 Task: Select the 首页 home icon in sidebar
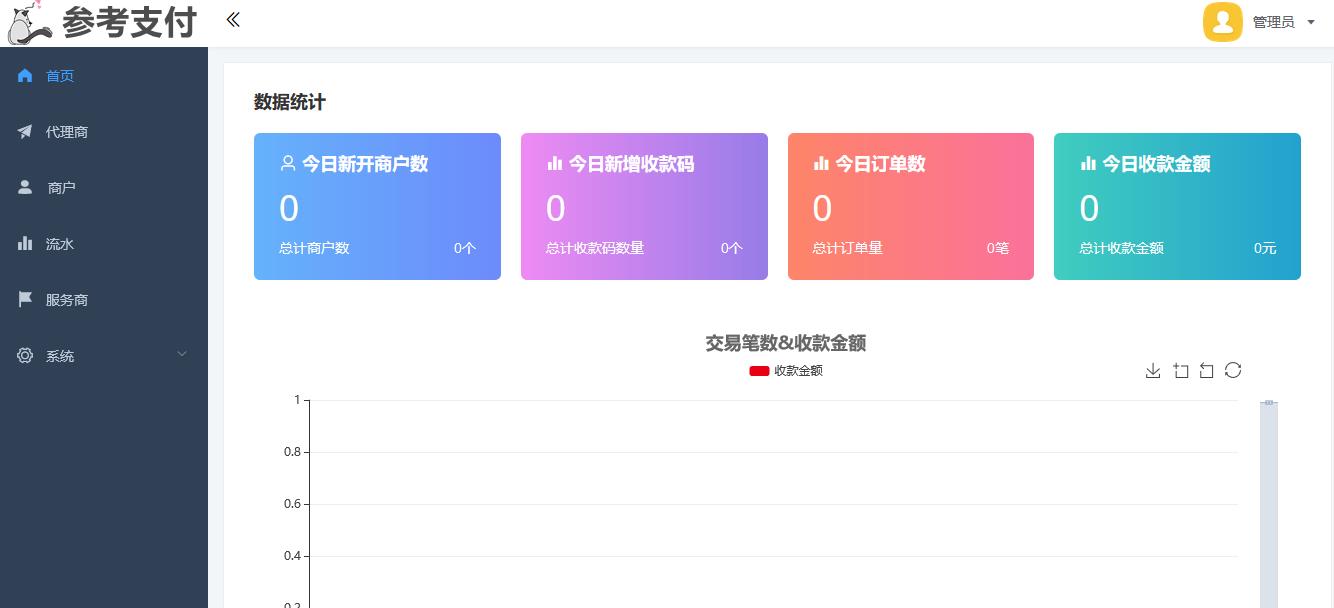(x=25, y=75)
